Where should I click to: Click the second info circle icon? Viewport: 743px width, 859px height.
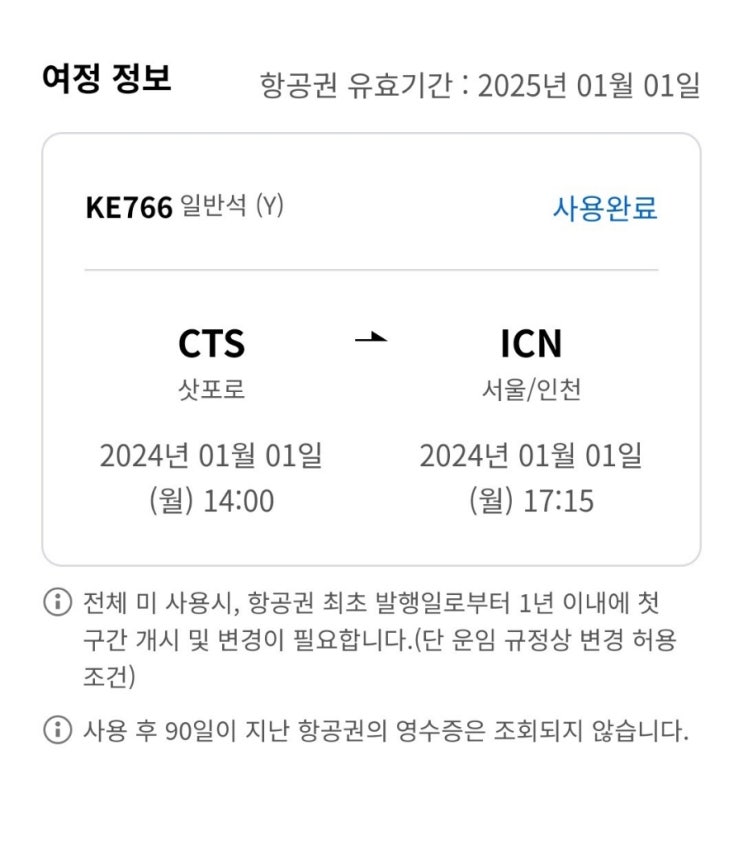57,730
